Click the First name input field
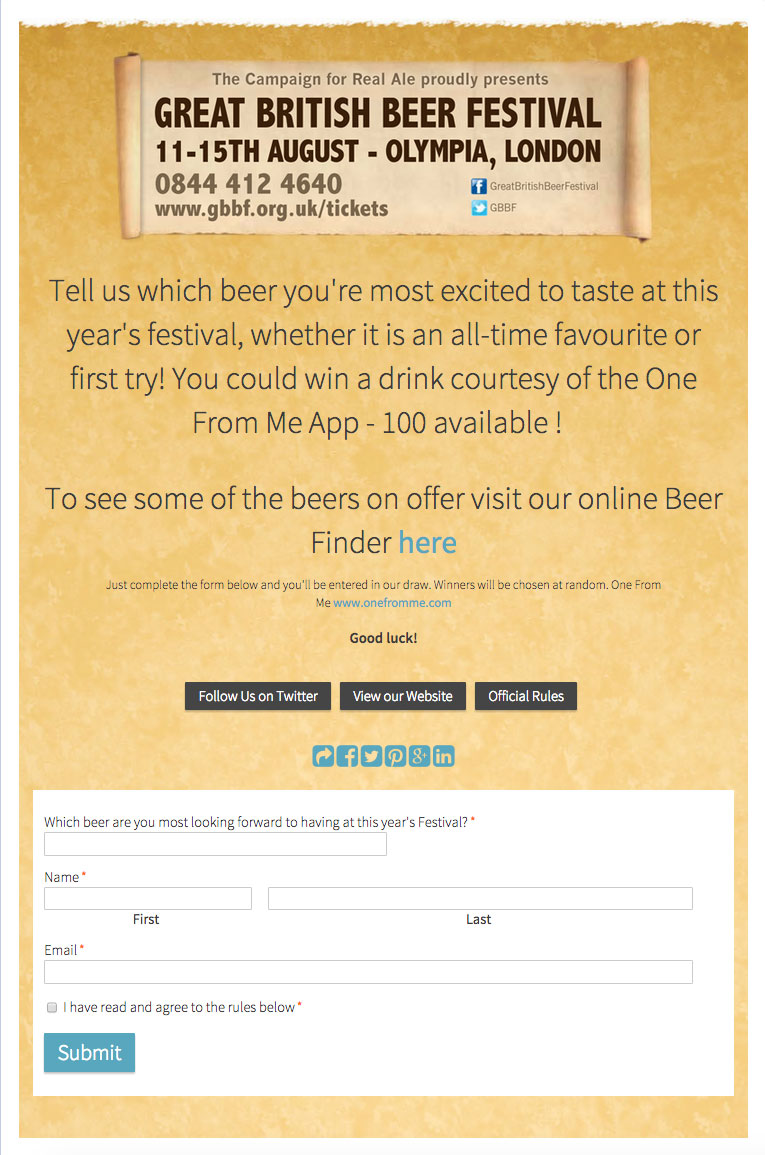 [147, 898]
